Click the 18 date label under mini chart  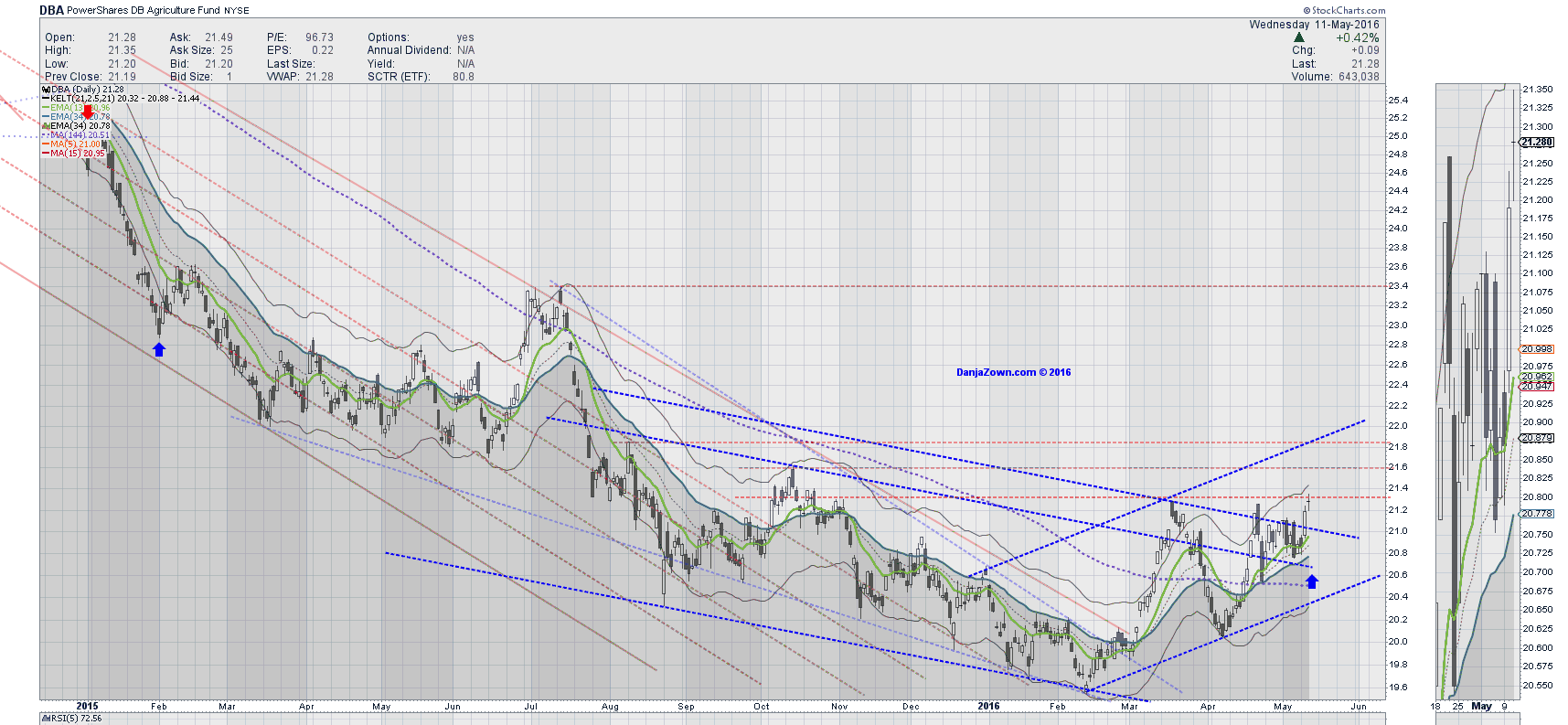click(x=1435, y=707)
